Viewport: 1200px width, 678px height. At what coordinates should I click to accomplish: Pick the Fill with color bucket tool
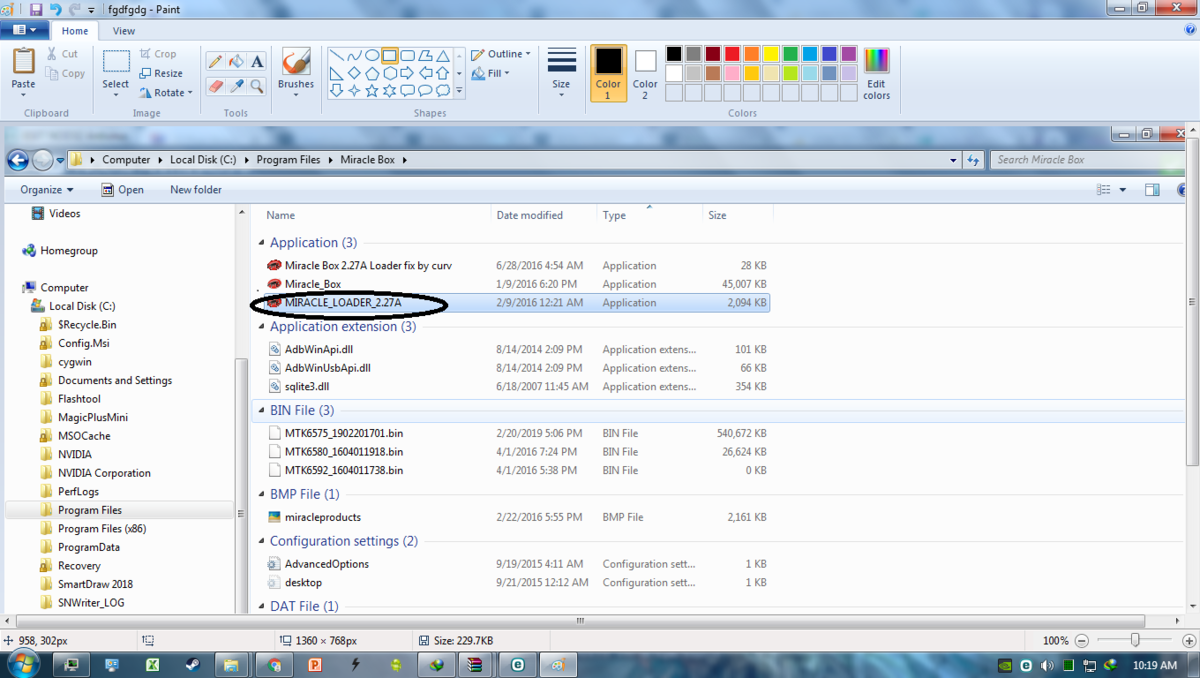(236, 62)
